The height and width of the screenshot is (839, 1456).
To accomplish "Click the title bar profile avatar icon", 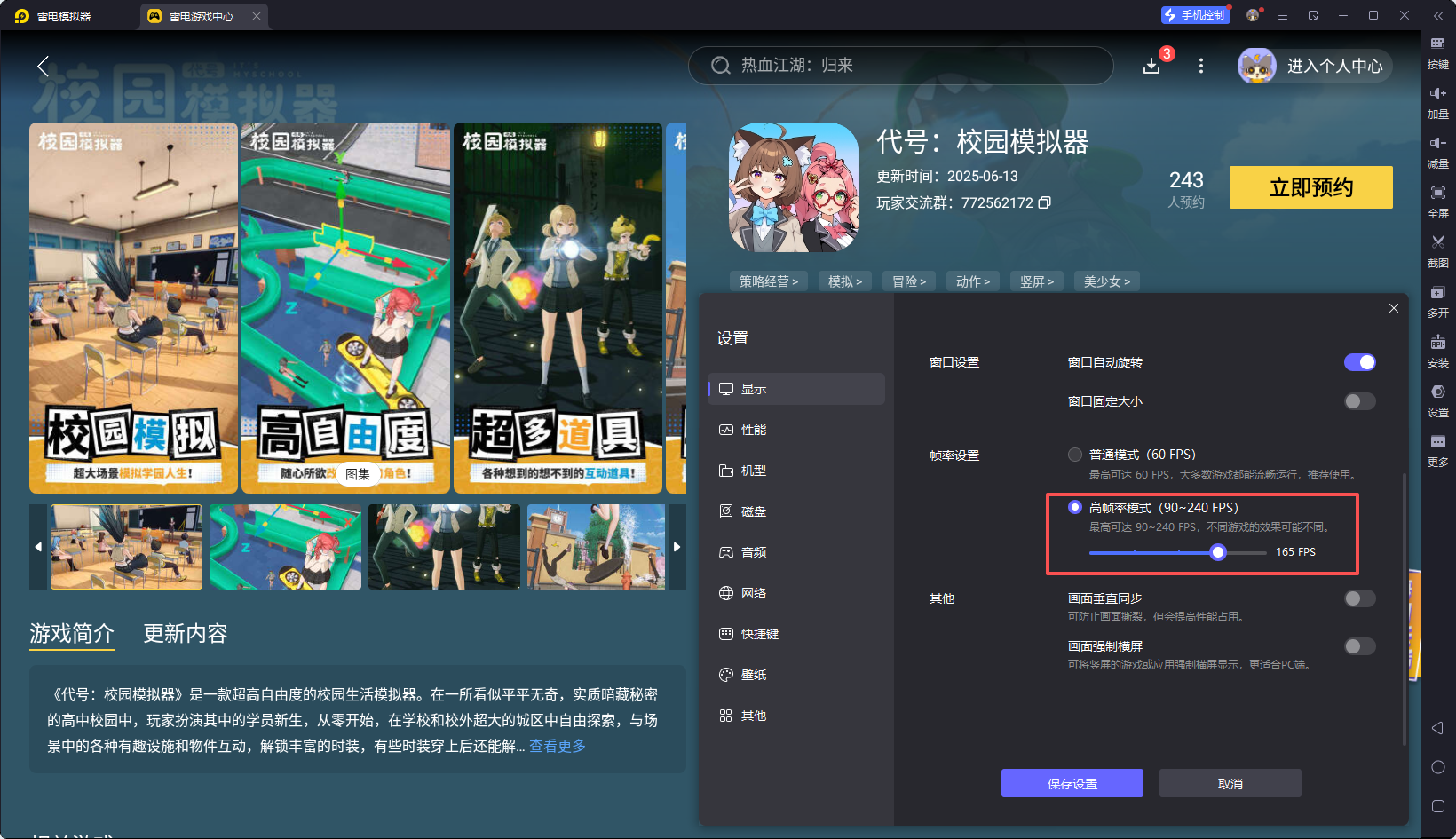I will pos(1253,15).
